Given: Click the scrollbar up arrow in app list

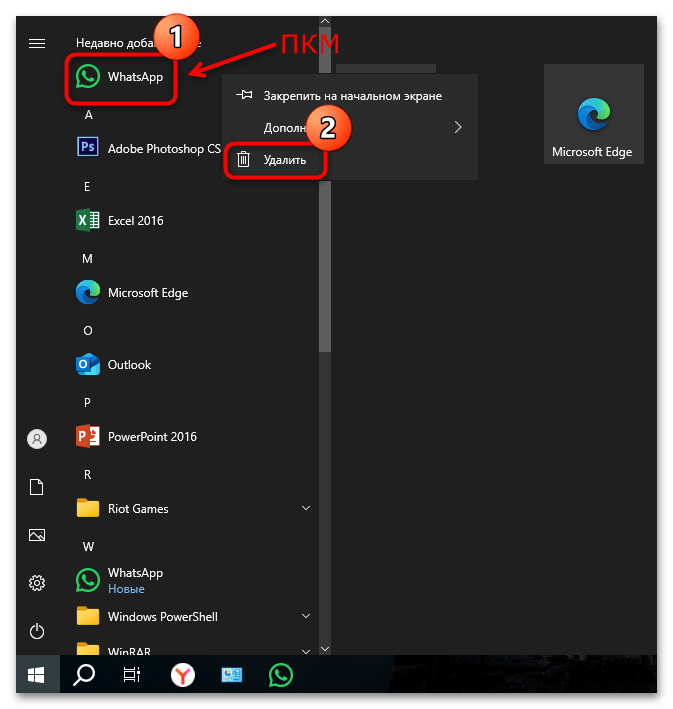Looking at the screenshot, I should coord(325,21).
